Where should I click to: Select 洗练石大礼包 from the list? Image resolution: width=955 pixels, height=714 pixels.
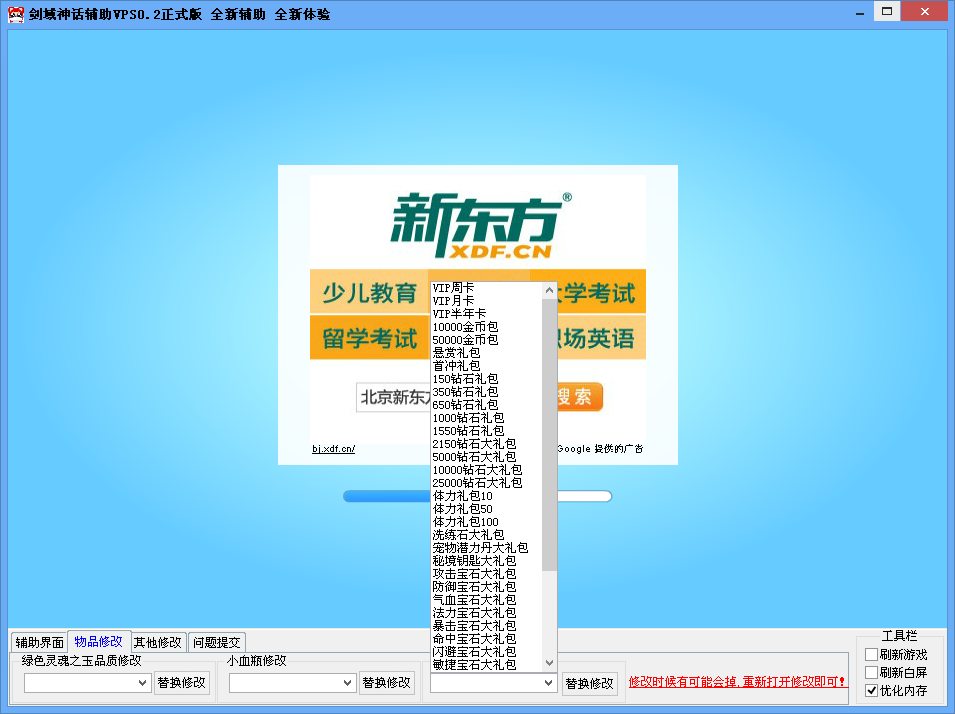pos(486,535)
